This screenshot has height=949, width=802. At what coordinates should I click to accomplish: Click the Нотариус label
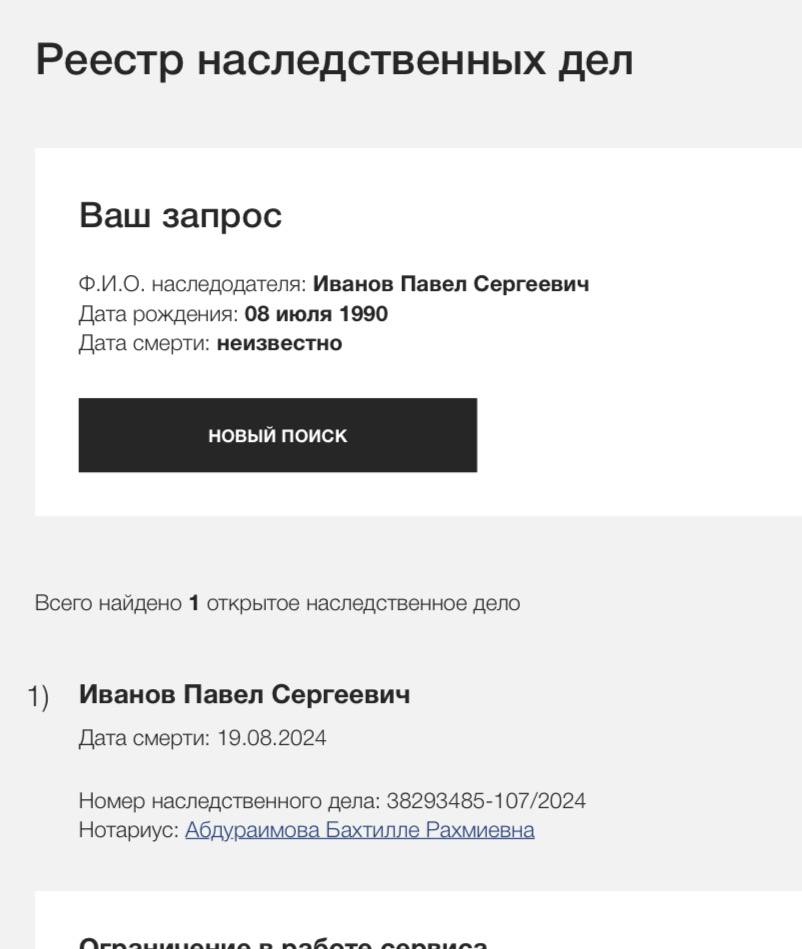[x=128, y=830]
